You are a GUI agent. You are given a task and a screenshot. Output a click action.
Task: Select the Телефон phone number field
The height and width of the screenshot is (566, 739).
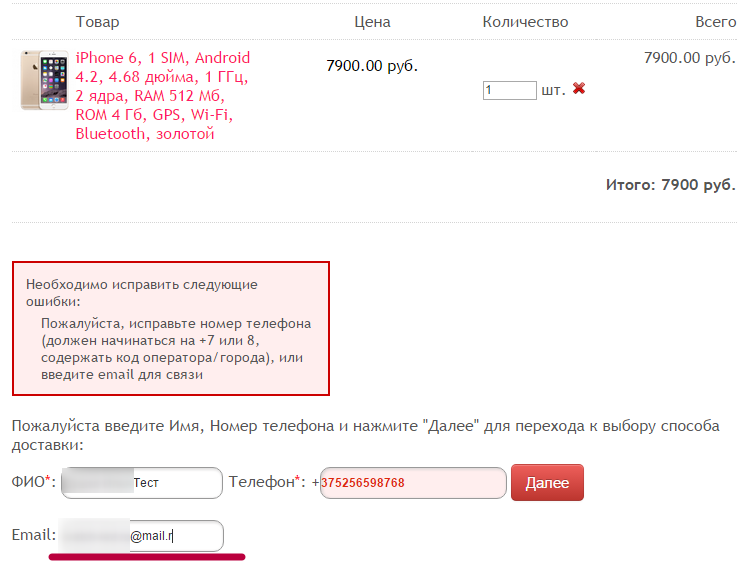pyautogui.click(x=413, y=483)
